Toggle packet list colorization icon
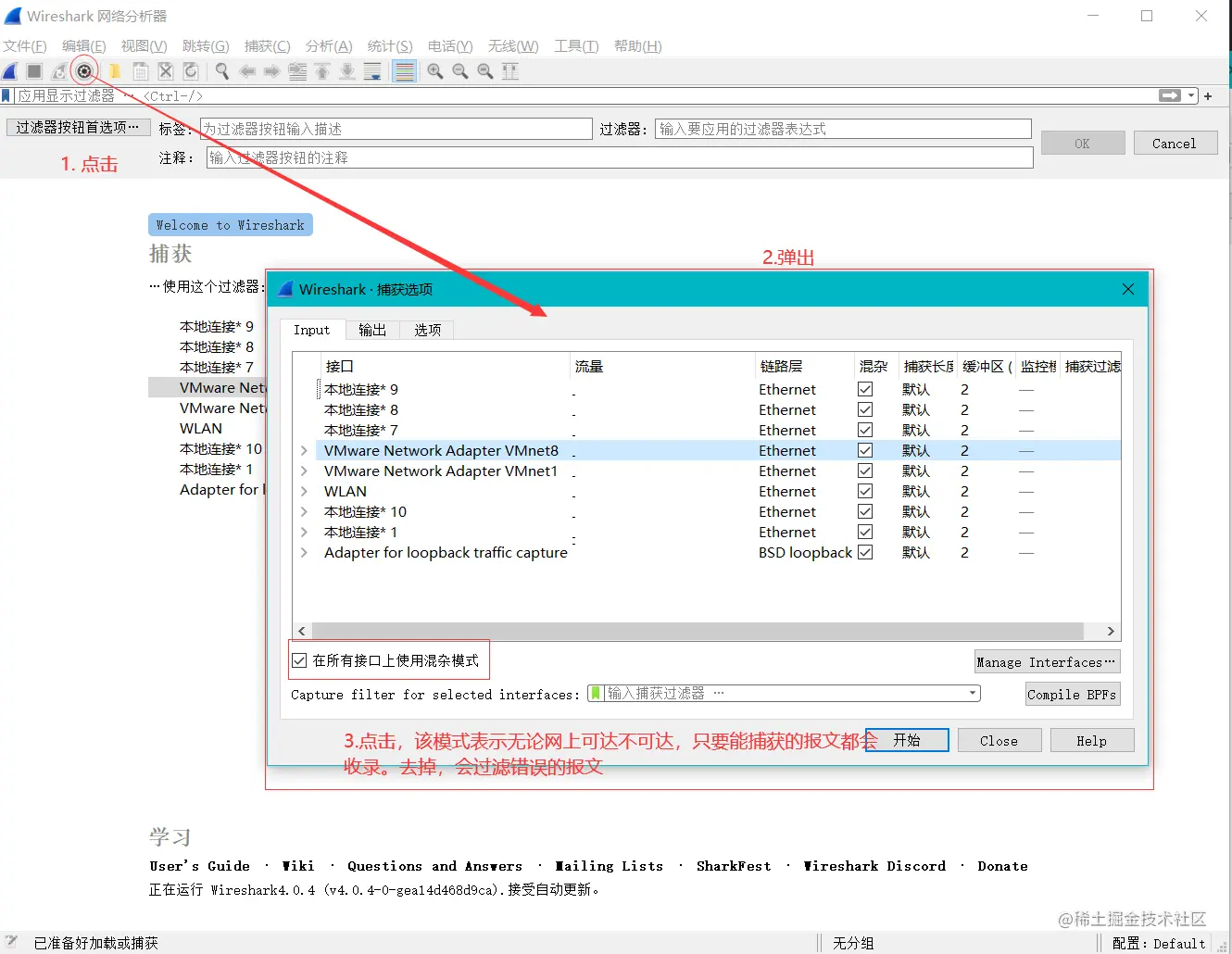Screen dimensions: 1232x954 pos(405,71)
